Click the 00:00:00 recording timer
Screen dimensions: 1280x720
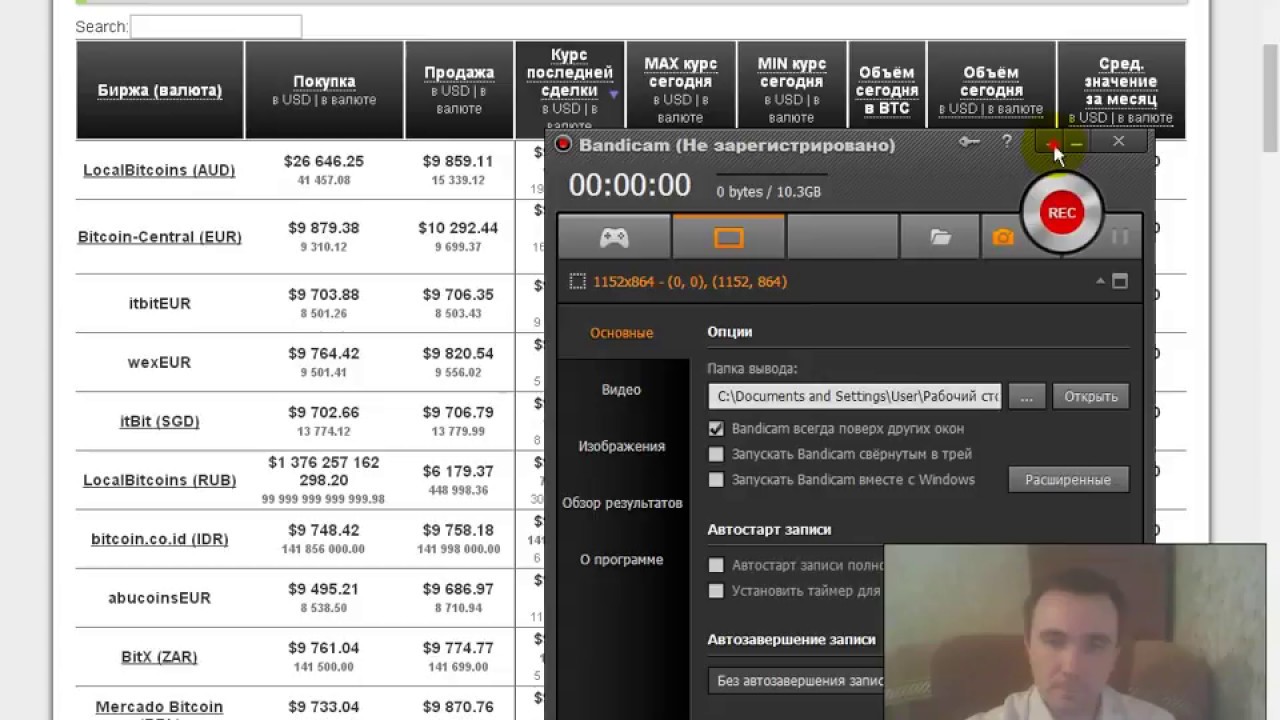coord(630,185)
